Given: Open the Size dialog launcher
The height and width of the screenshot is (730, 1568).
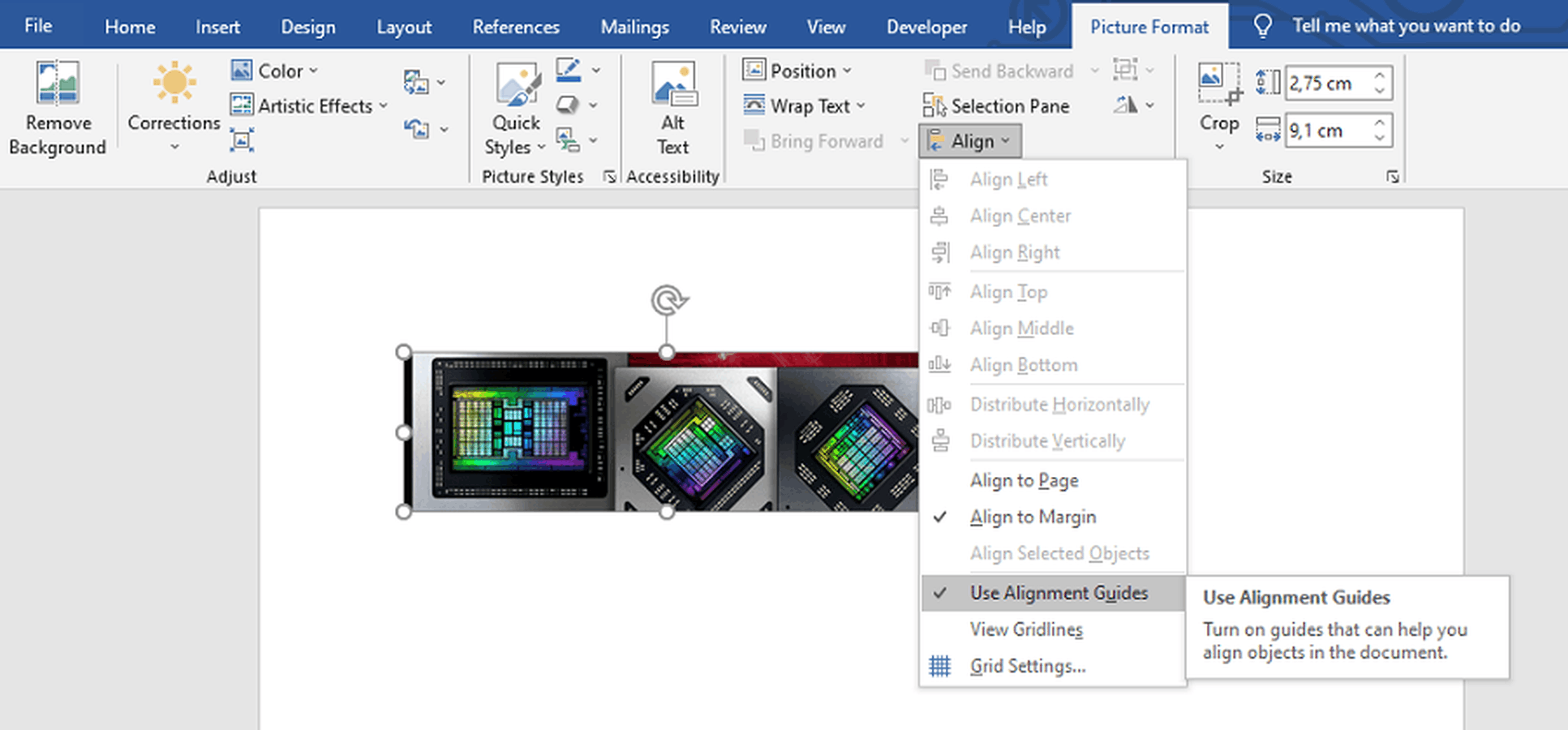Looking at the screenshot, I should (1392, 176).
